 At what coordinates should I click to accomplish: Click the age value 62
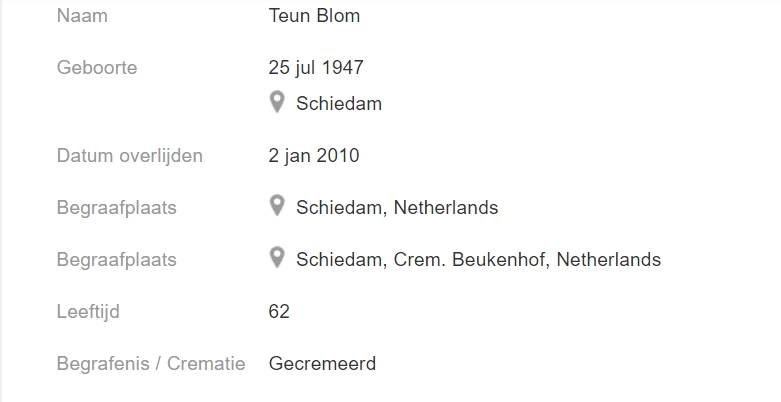click(x=279, y=311)
